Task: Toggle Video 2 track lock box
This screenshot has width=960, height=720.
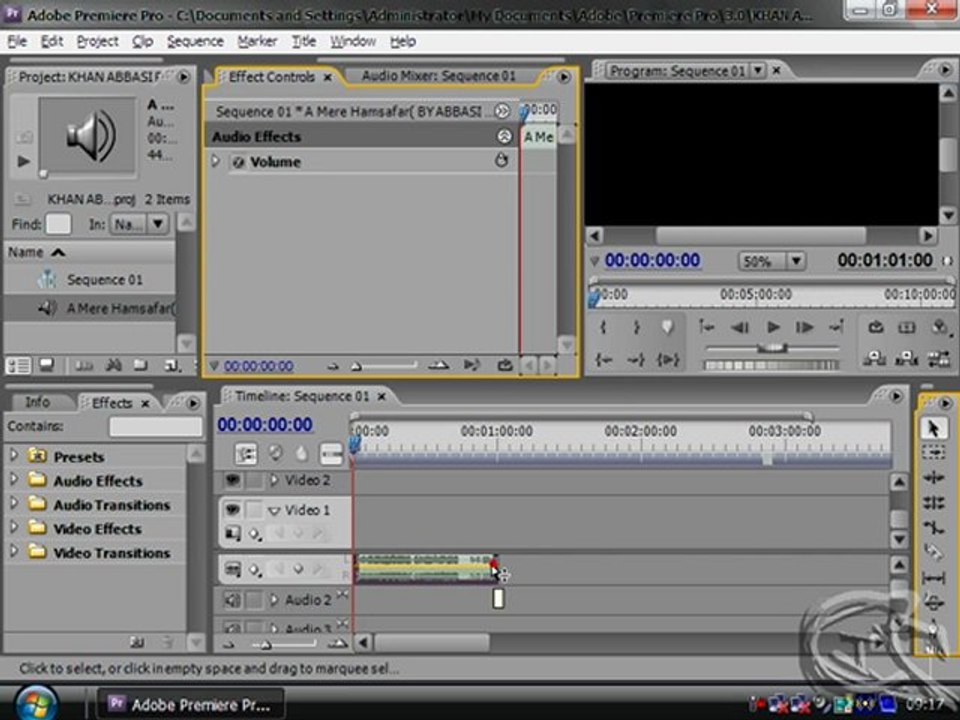Action: pyautogui.click(x=253, y=480)
